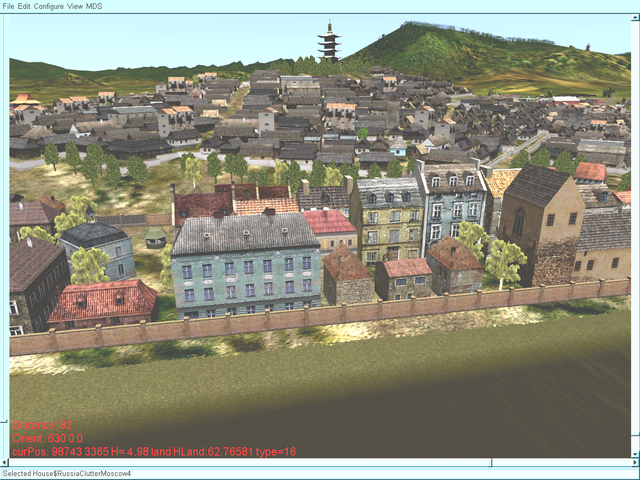Click the vertical scrollbar down arrow
The height and width of the screenshot is (480, 640).
coord(635,454)
